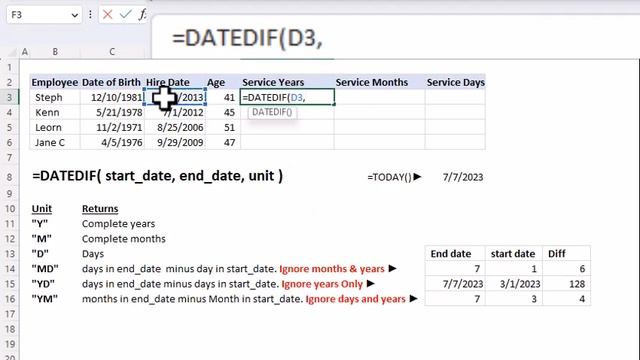Select column B header
The image size is (640, 360).
click(55, 52)
